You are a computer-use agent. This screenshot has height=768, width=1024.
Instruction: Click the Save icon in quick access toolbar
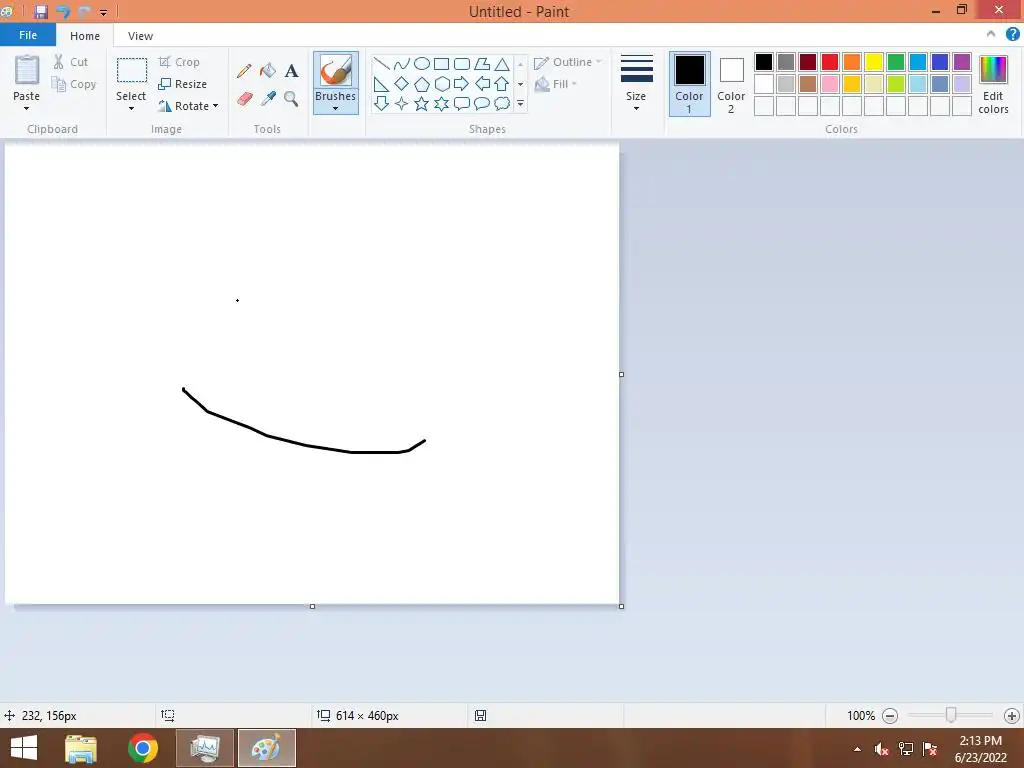coord(40,12)
